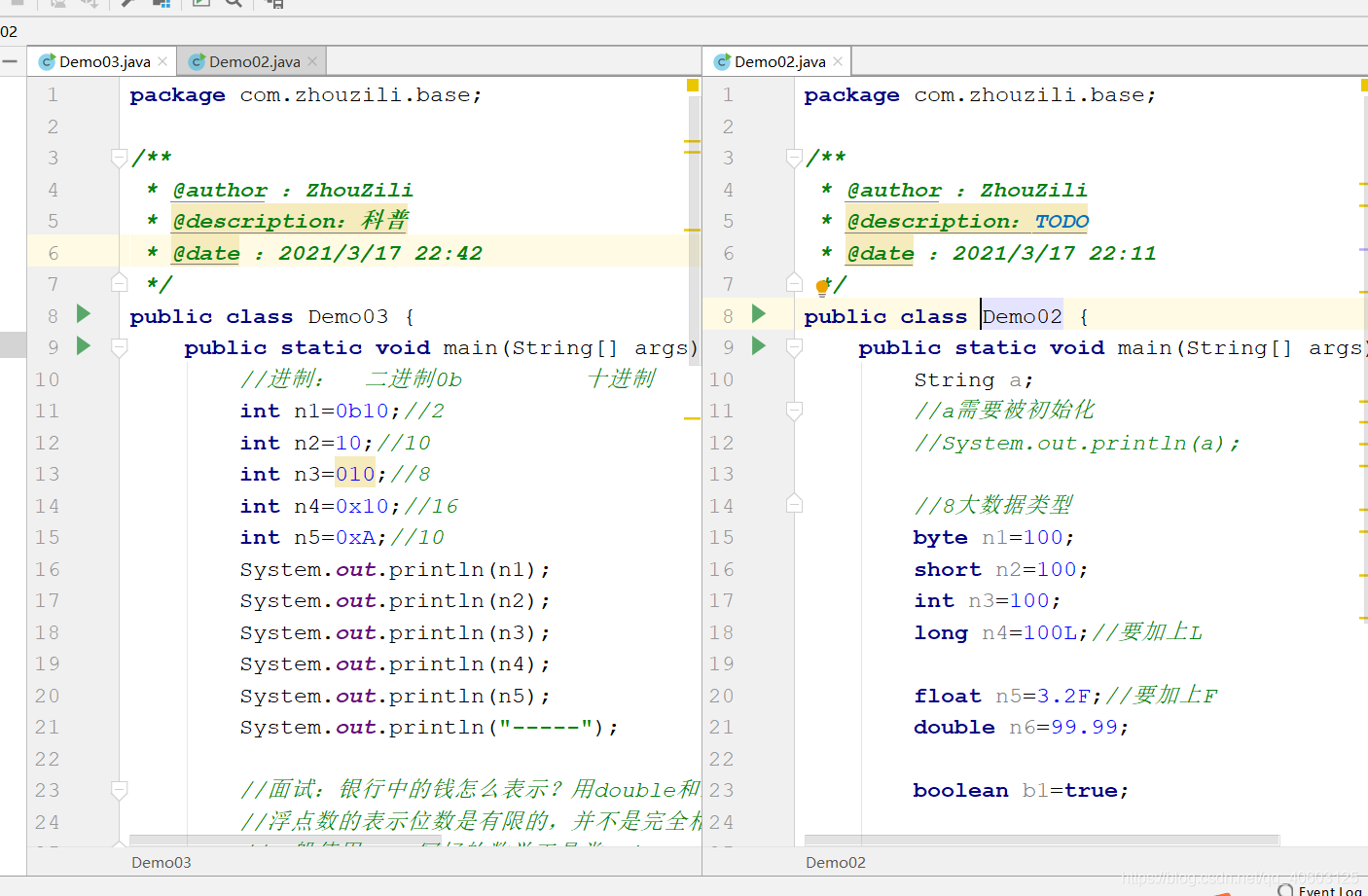Screen dimensions: 1368x896
Task: Fold main method at line 9 in Demo03
Action: point(119,347)
